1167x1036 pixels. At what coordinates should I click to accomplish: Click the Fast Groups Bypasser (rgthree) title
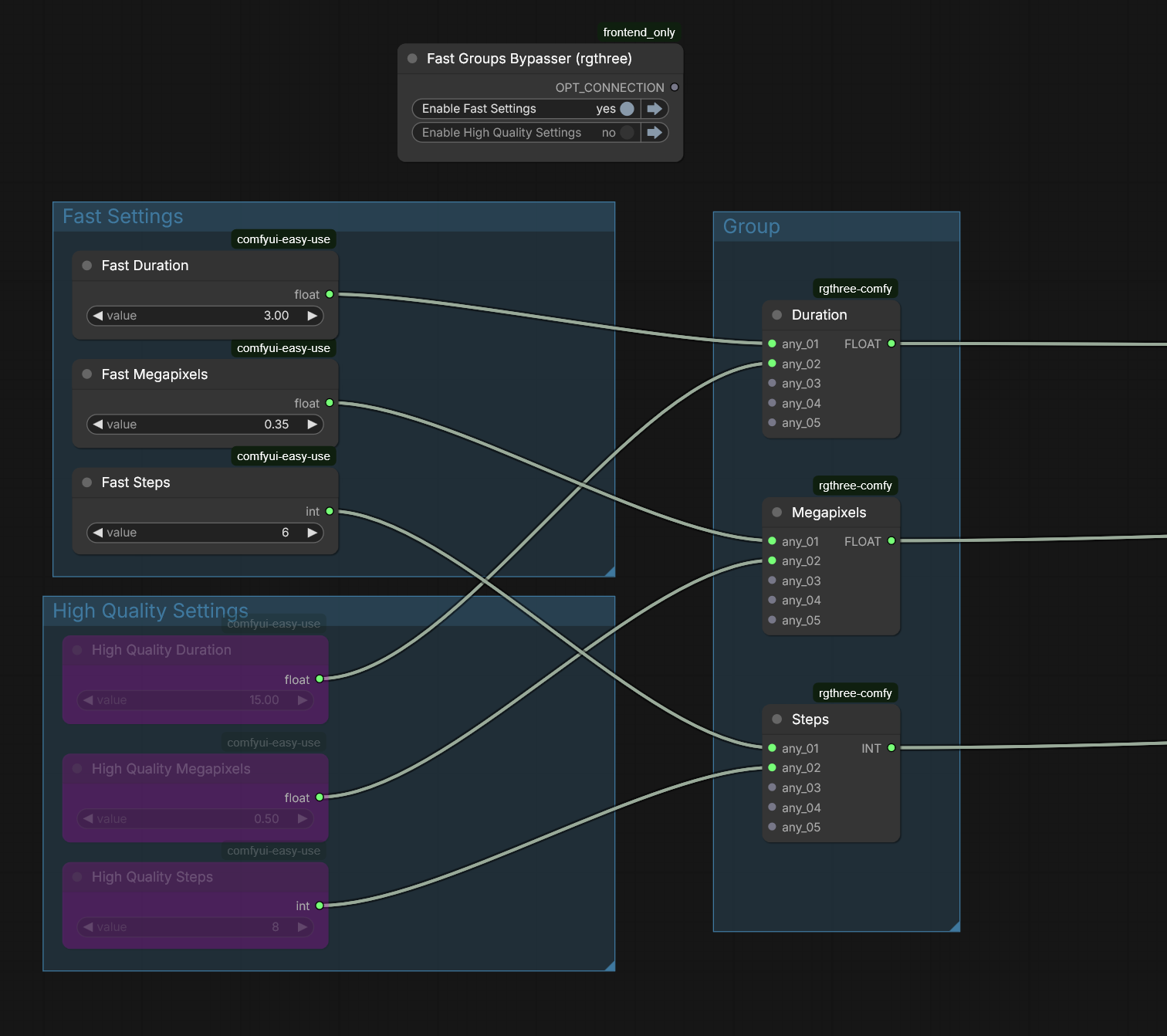click(529, 59)
